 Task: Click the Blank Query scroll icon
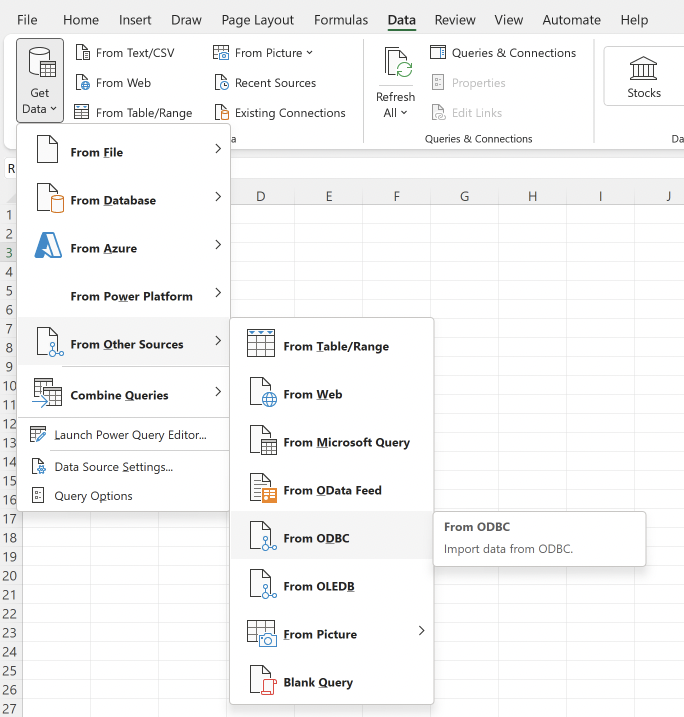coord(263,680)
